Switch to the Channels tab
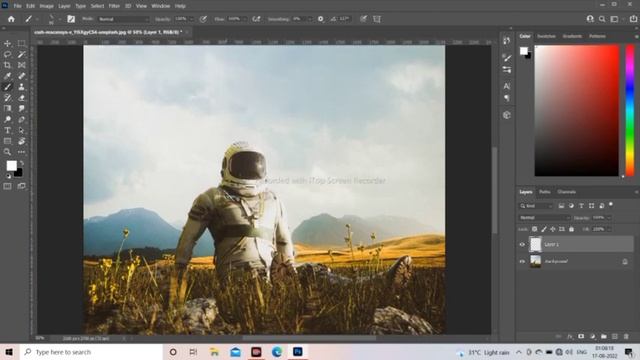 [567, 192]
